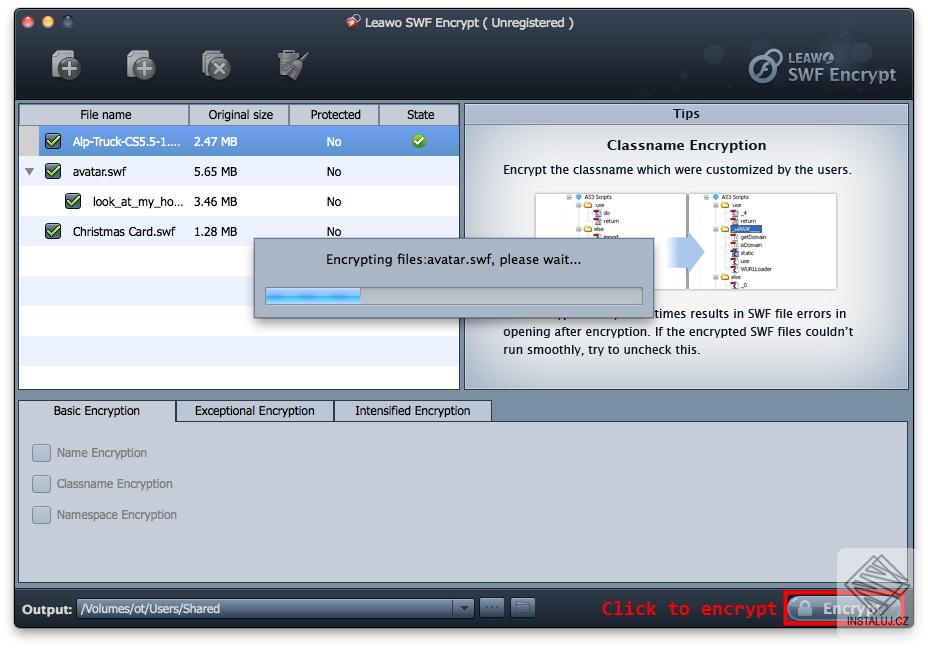Click the 'Encrypting files:avatar.swf' message

point(453,259)
